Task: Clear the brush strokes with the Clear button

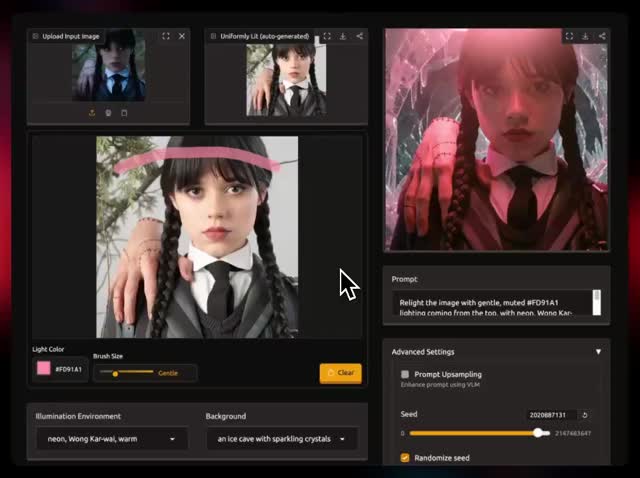Action: pyautogui.click(x=341, y=373)
